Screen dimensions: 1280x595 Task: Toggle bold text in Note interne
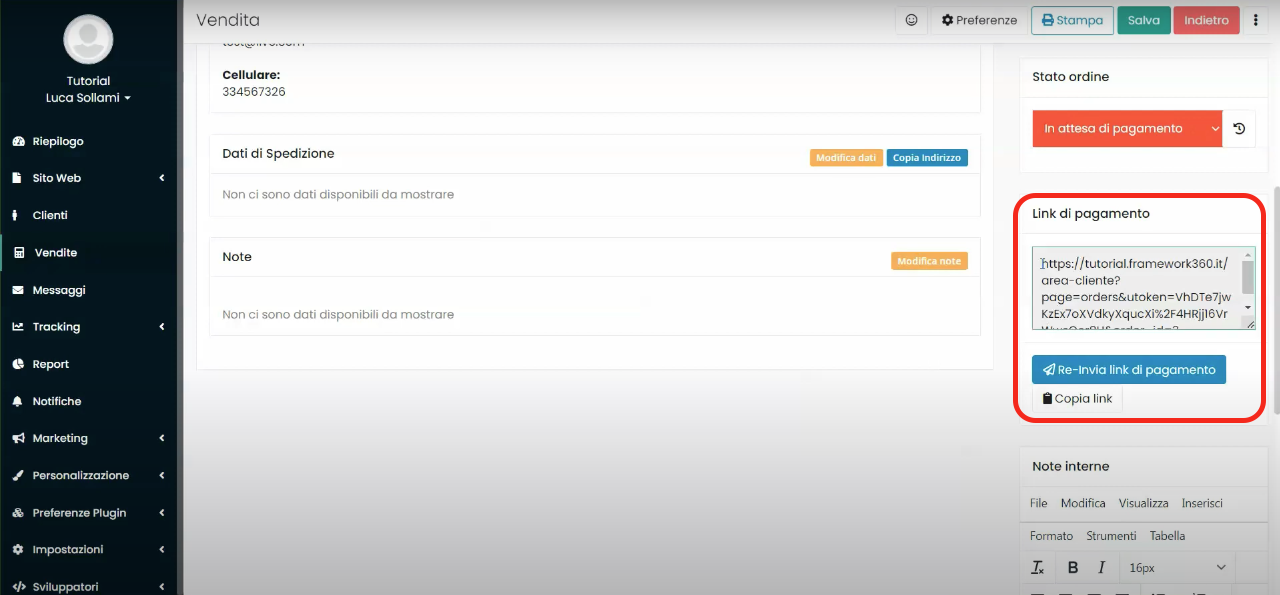[1072, 567]
